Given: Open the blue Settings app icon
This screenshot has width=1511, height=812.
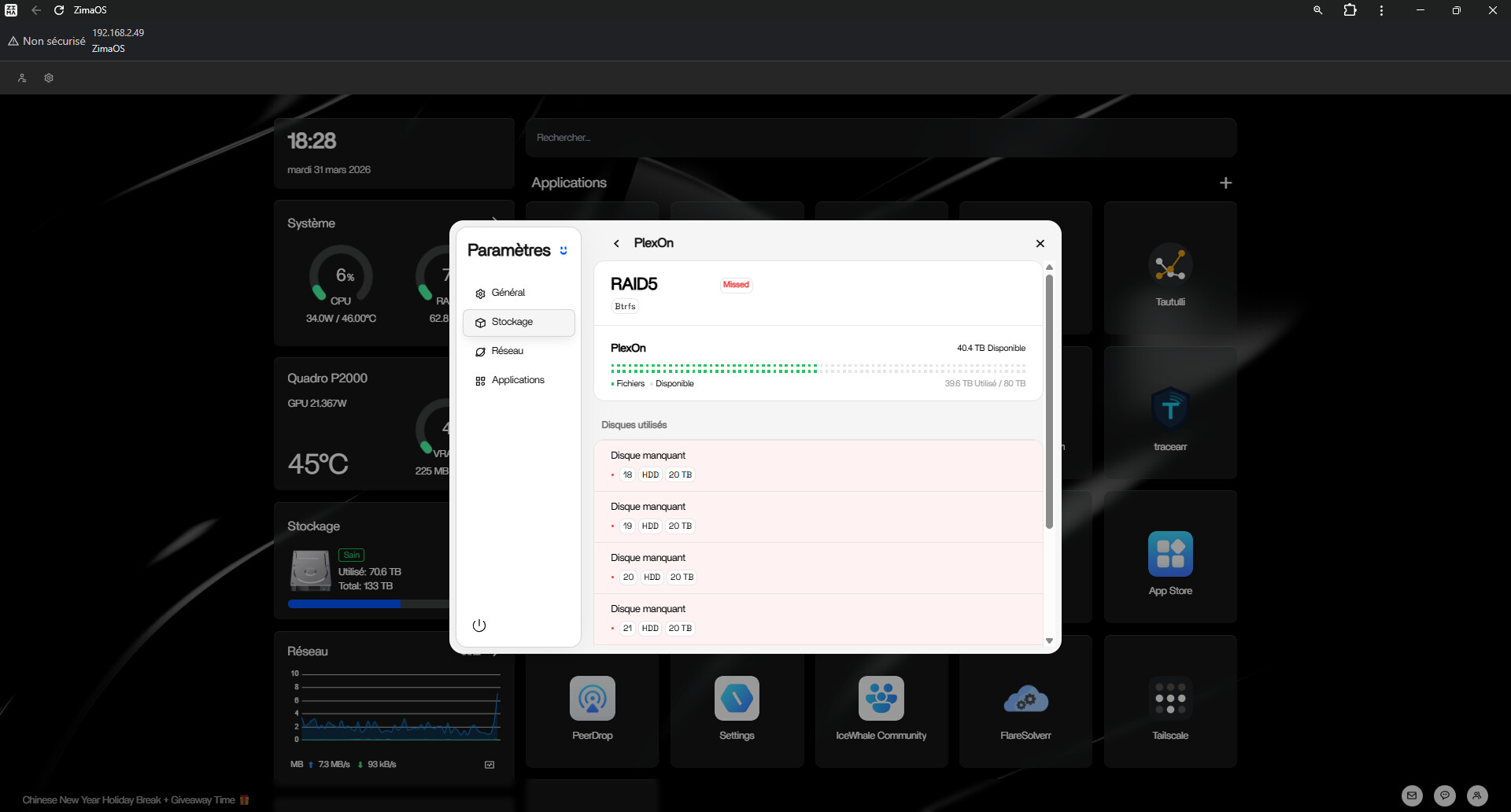Looking at the screenshot, I should [737, 699].
